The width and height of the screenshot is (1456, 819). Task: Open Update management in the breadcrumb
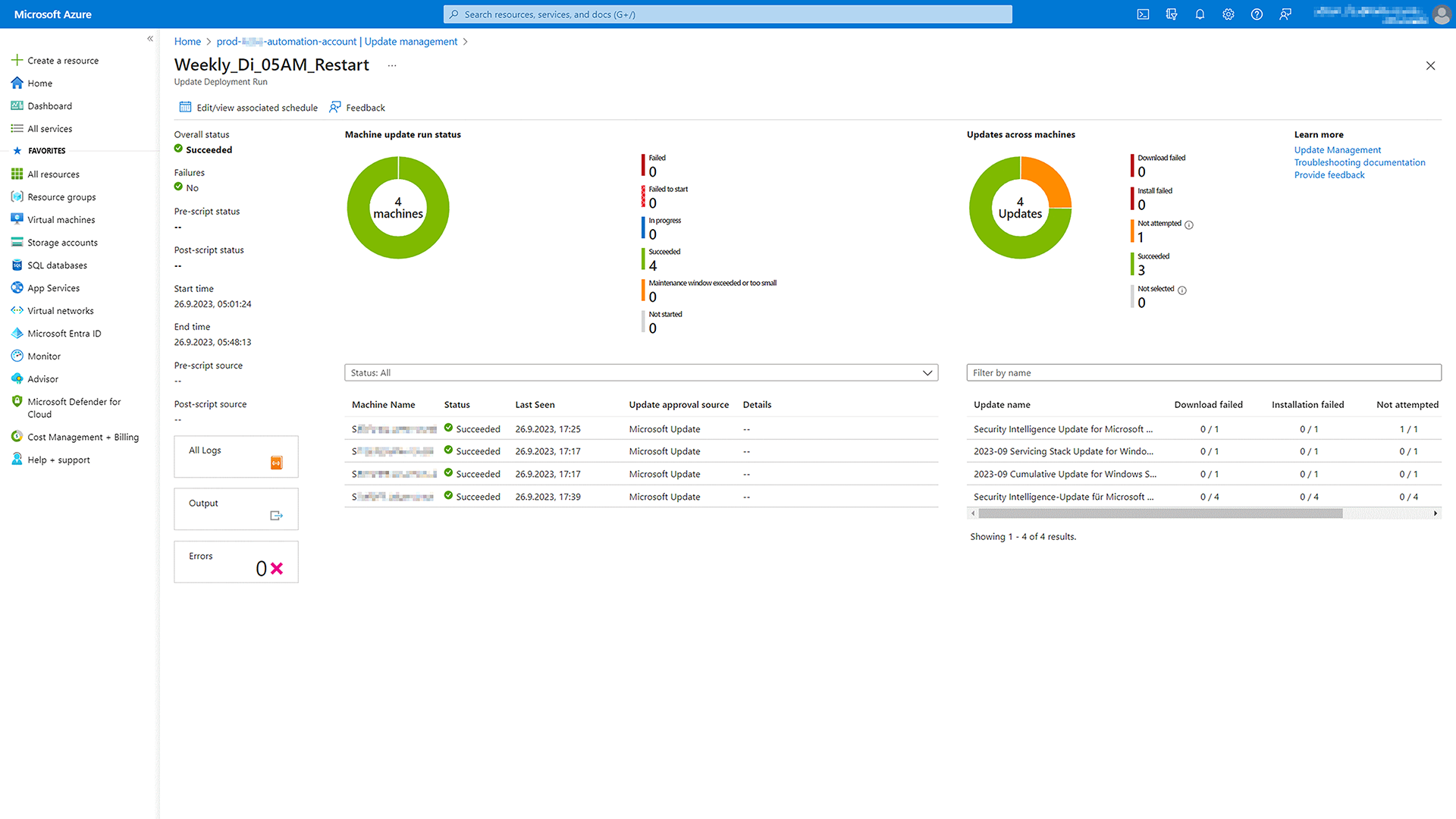pyautogui.click(x=410, y=41)
